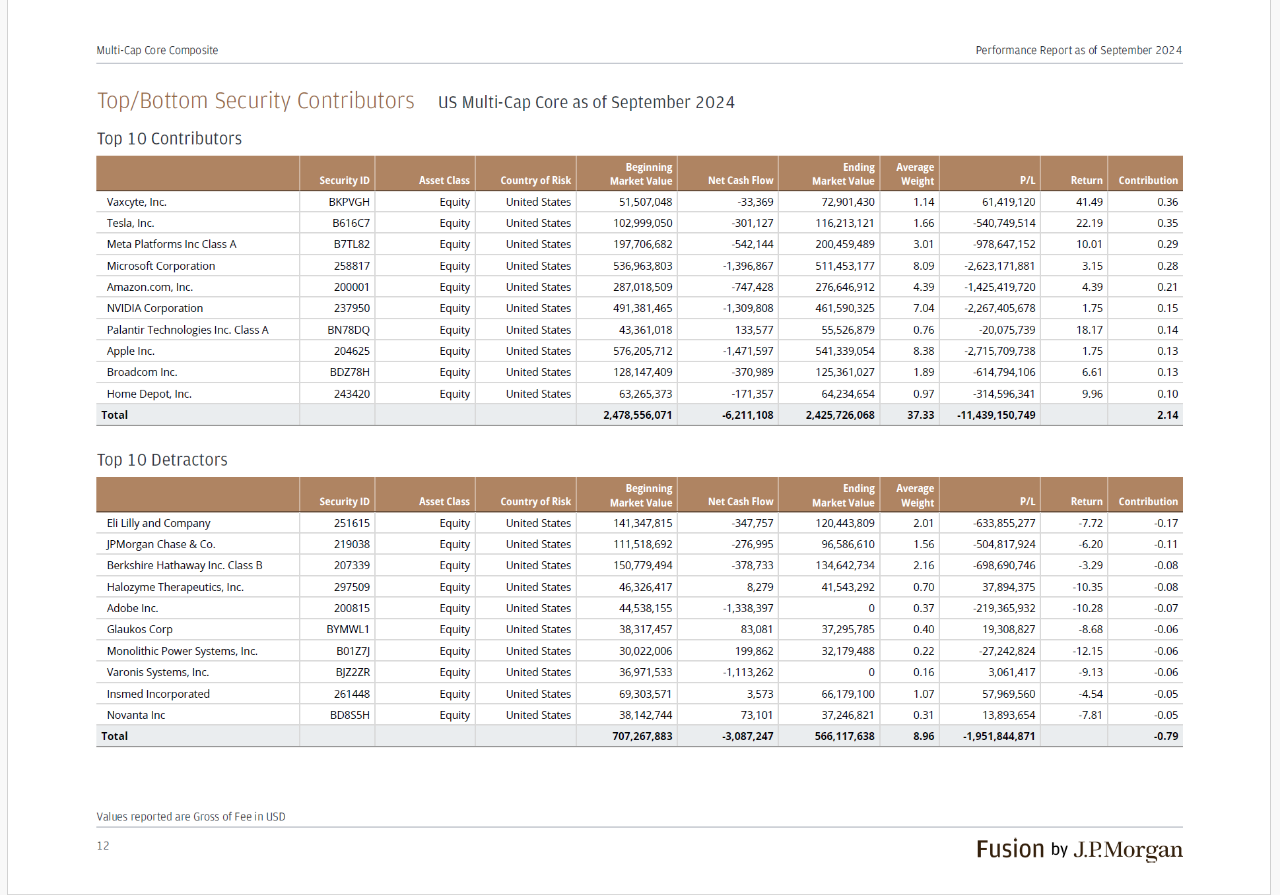Select "NVIDIA Corporation" in the contributors table

pos(155,308)
